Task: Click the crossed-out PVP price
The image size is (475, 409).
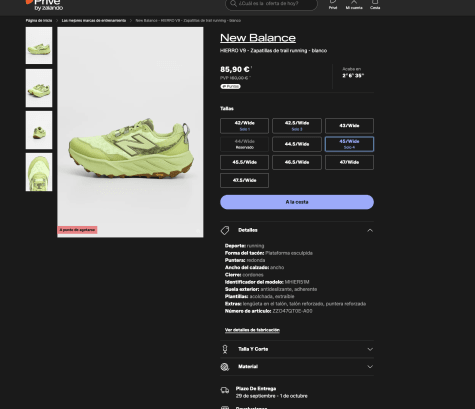Action: [235, 78]
